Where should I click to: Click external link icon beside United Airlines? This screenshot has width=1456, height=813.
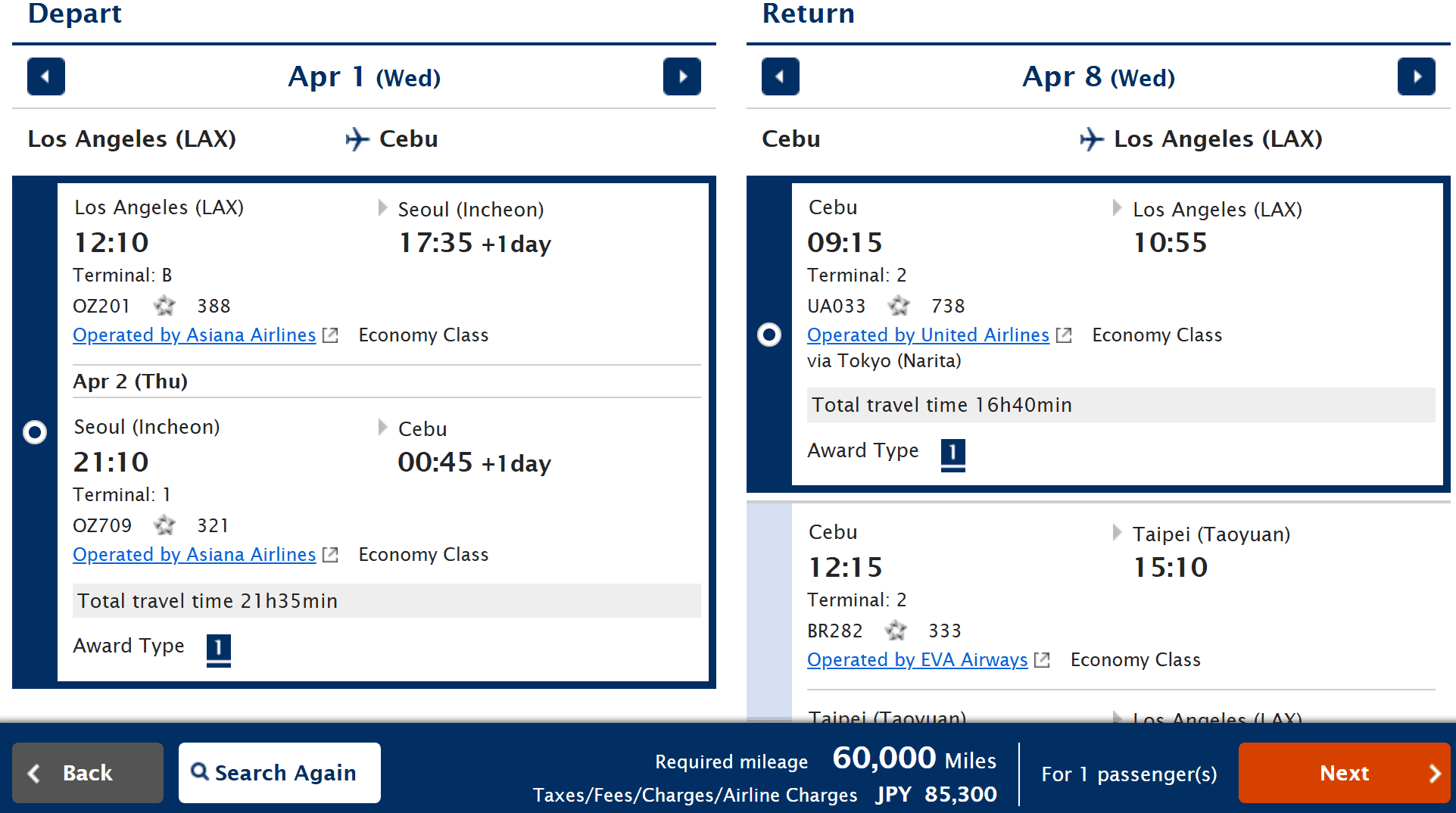[x=1065, y=335]
